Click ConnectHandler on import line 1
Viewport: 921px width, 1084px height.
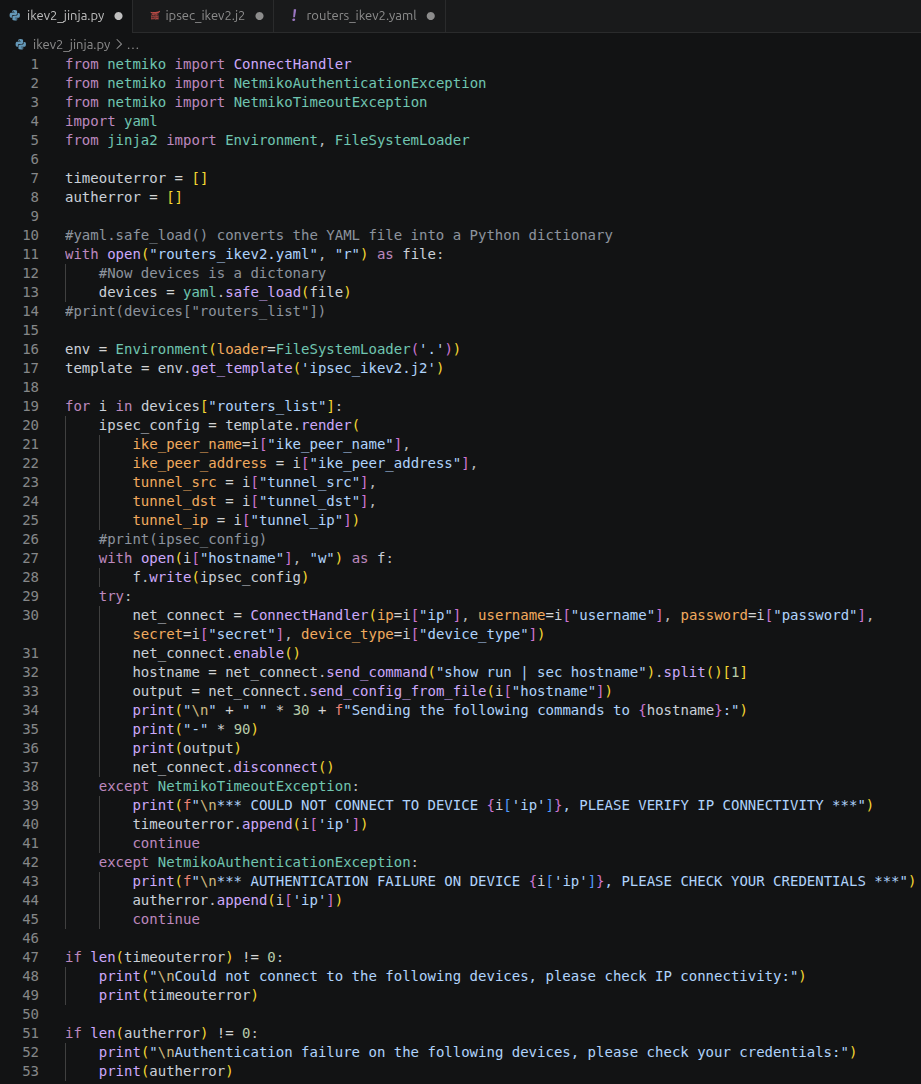(x=292, y=64)
